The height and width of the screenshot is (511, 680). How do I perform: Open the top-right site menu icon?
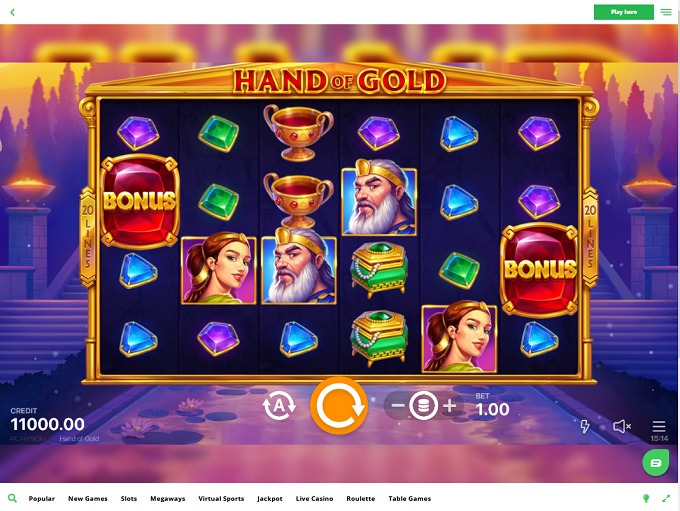click(x=666, y=12)
